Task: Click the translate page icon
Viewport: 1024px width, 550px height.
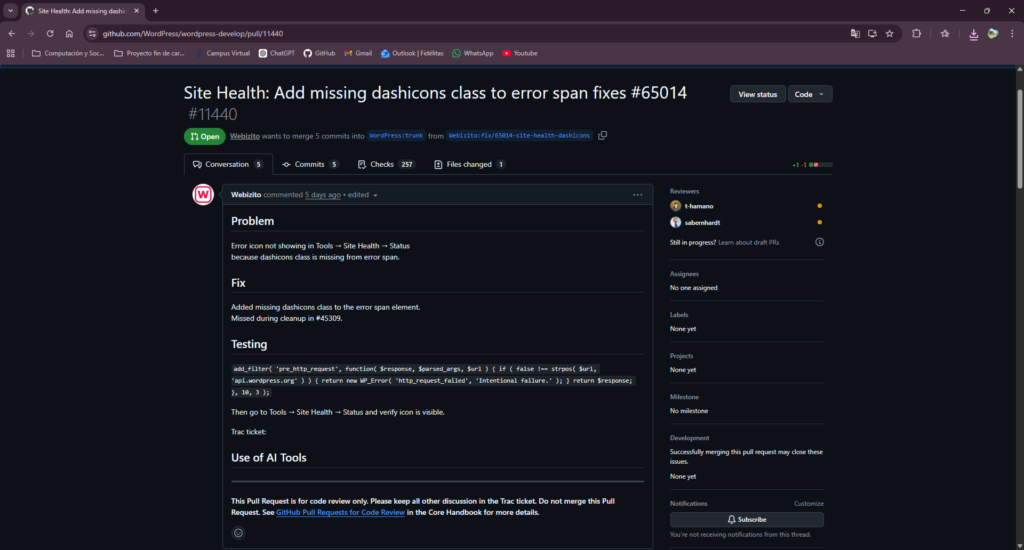Action: pyautogui.click(x=855, y=33)
